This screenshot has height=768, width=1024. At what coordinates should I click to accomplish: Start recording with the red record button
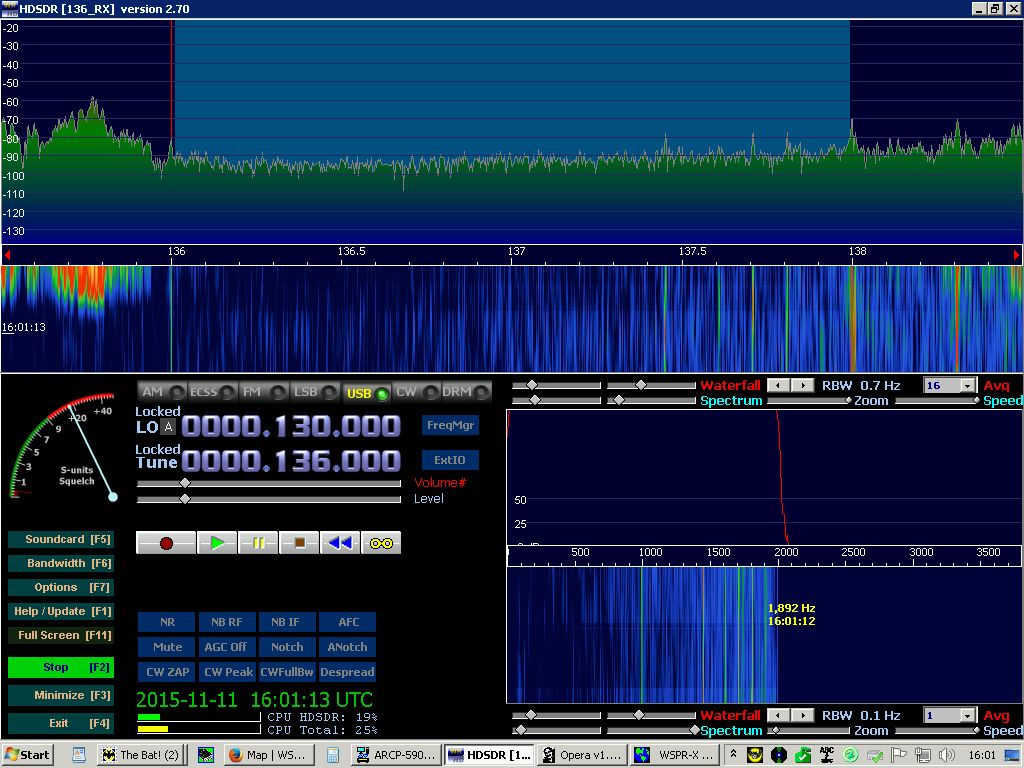(166, 543)
